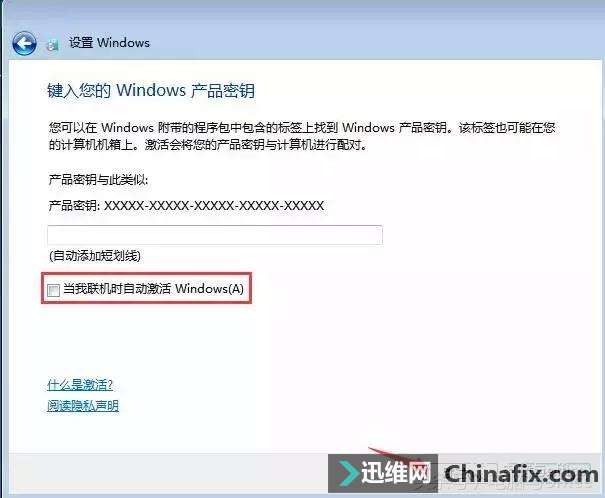605x498 pixels.
Task: Click the teal chevron in 迅维网 logo
Action: pos(348,473)
